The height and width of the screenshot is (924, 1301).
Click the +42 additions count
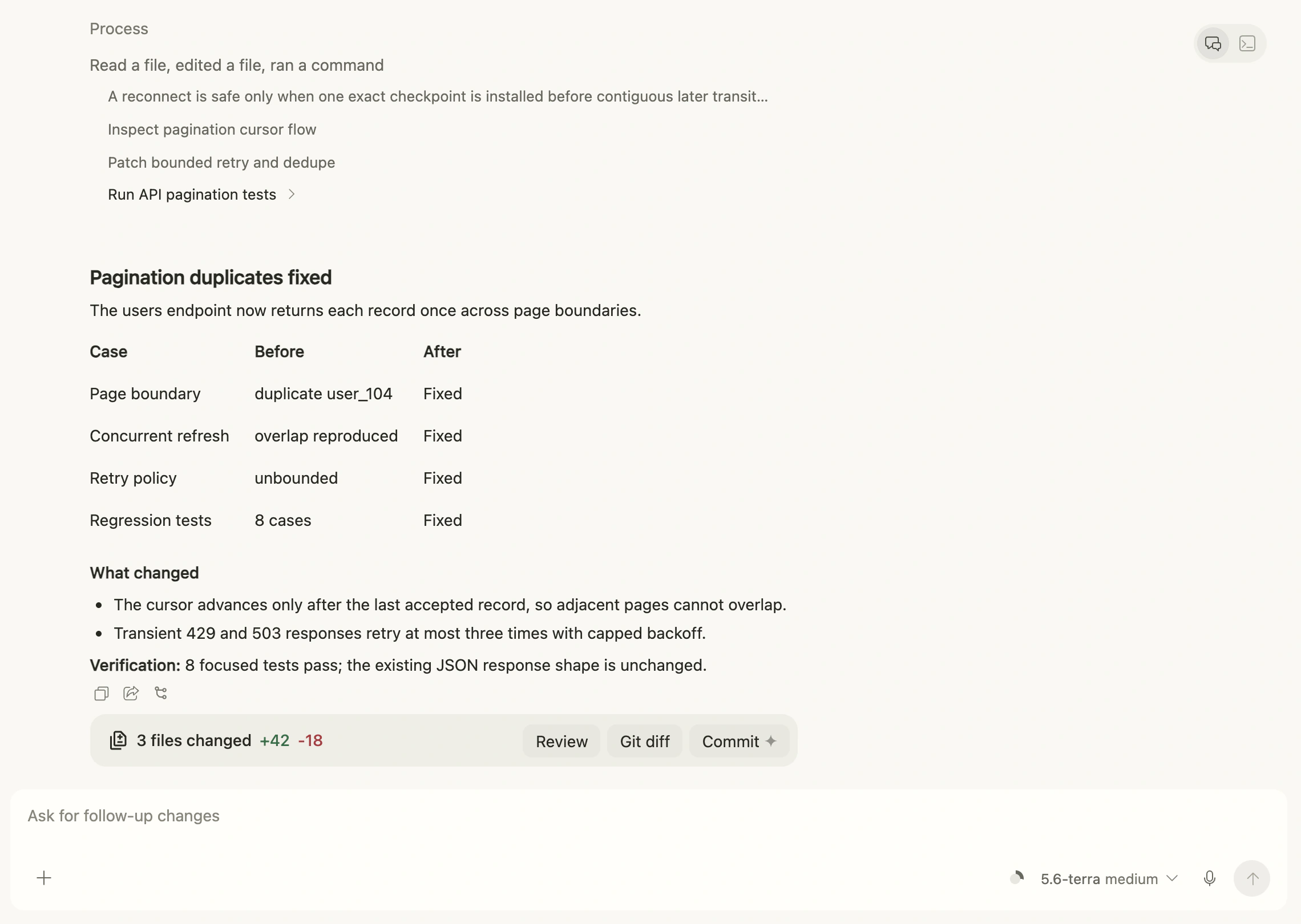[x=274, y=740]
